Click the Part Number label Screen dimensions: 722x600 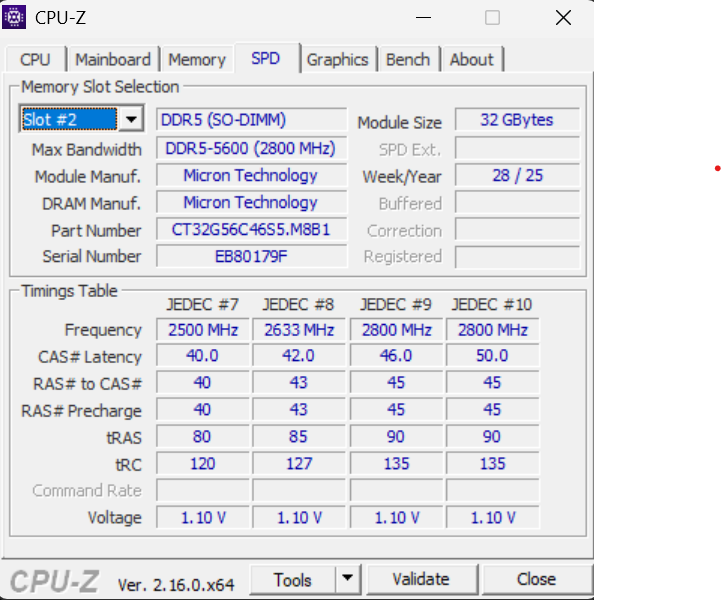[96, 230]
